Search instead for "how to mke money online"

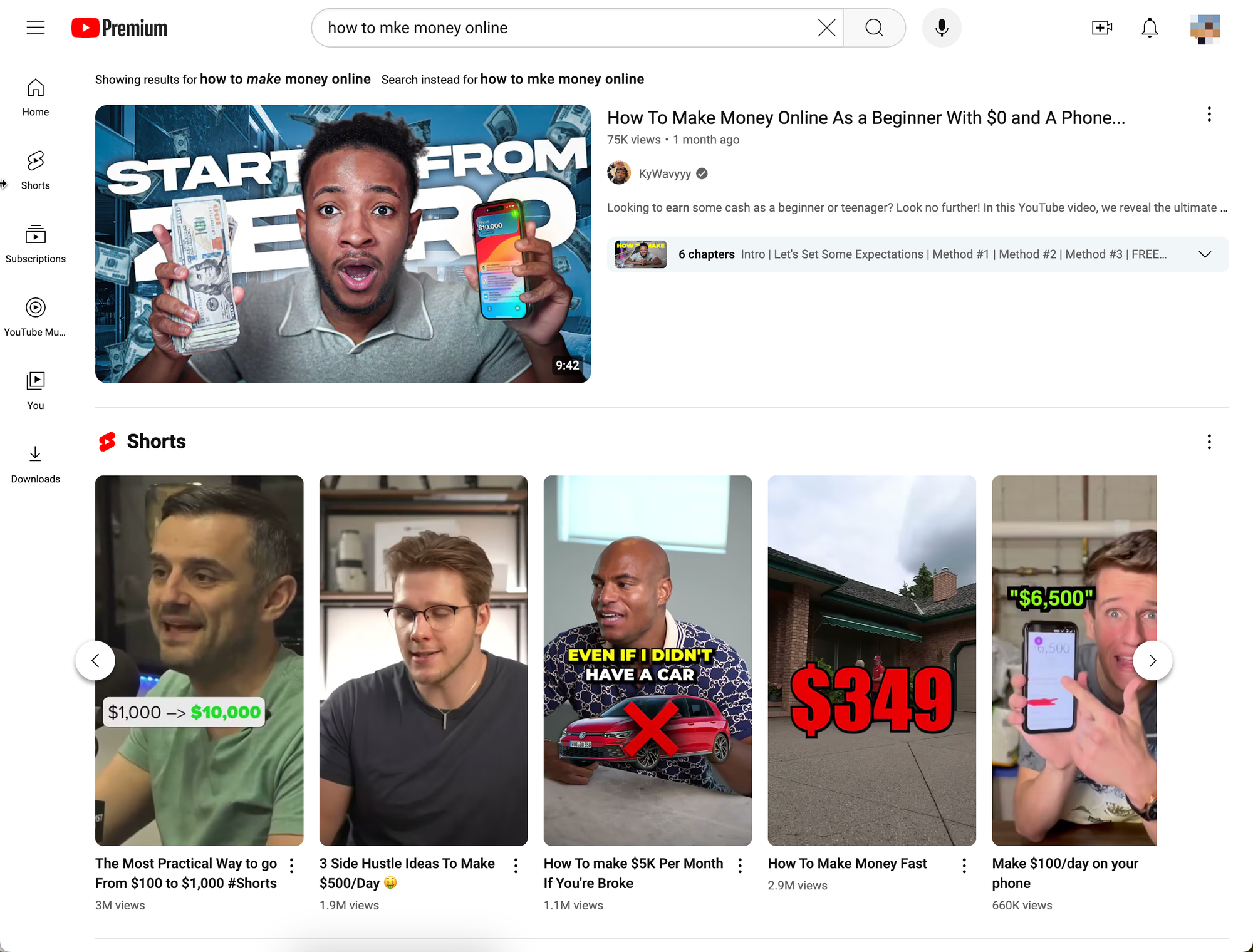562,79
